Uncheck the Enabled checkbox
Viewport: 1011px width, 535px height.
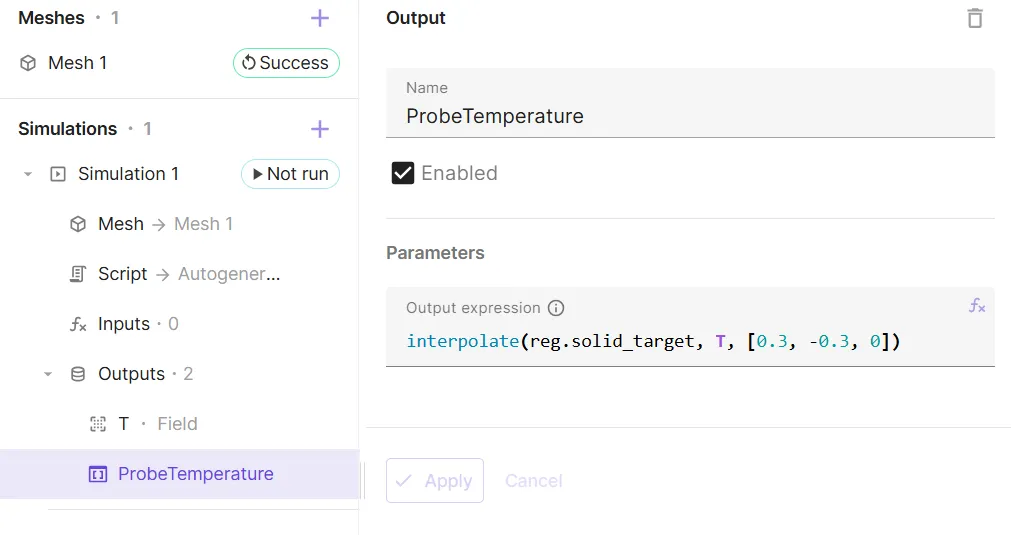(403, 173)
